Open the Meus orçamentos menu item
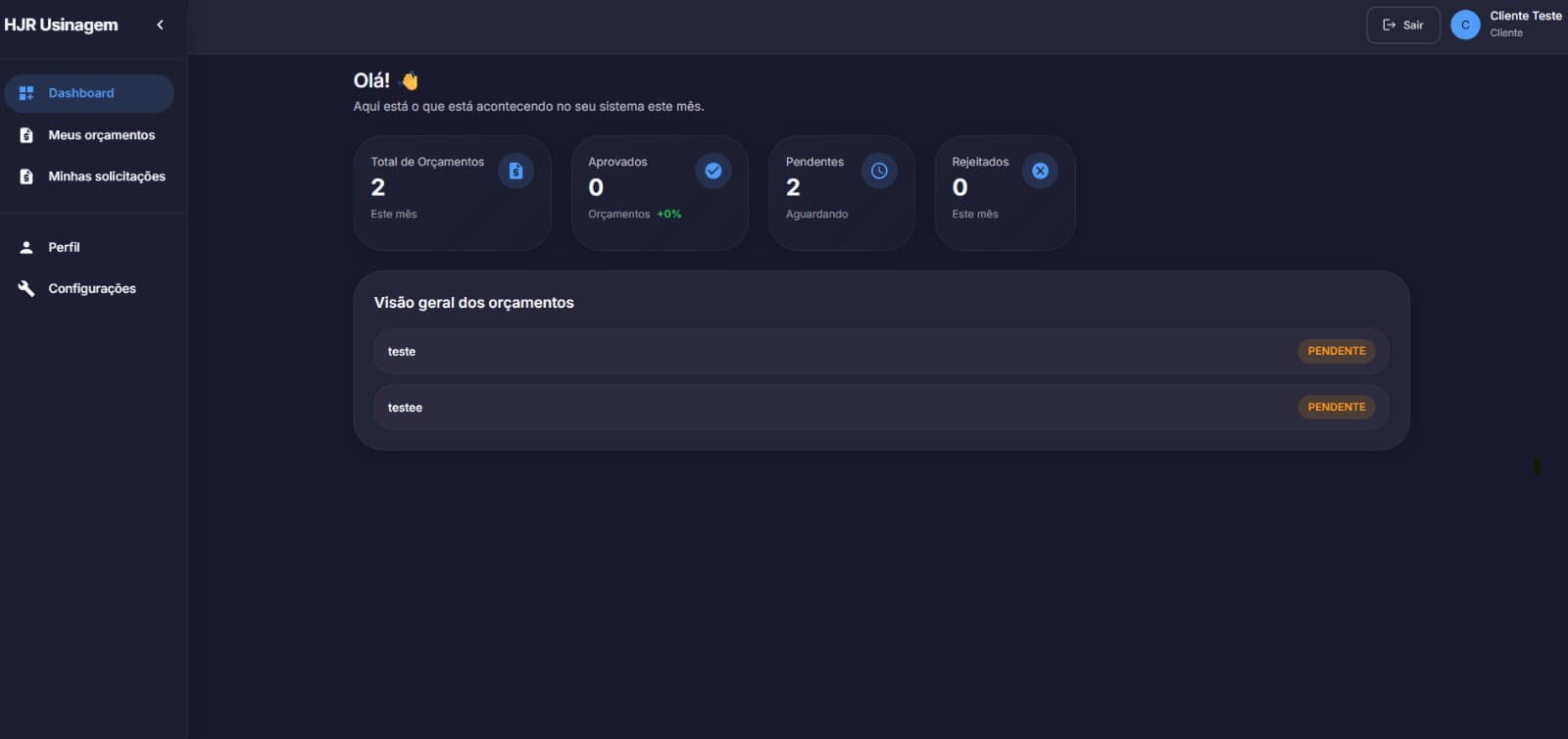This screenshot has height=739, width=1568. [101, 135]
